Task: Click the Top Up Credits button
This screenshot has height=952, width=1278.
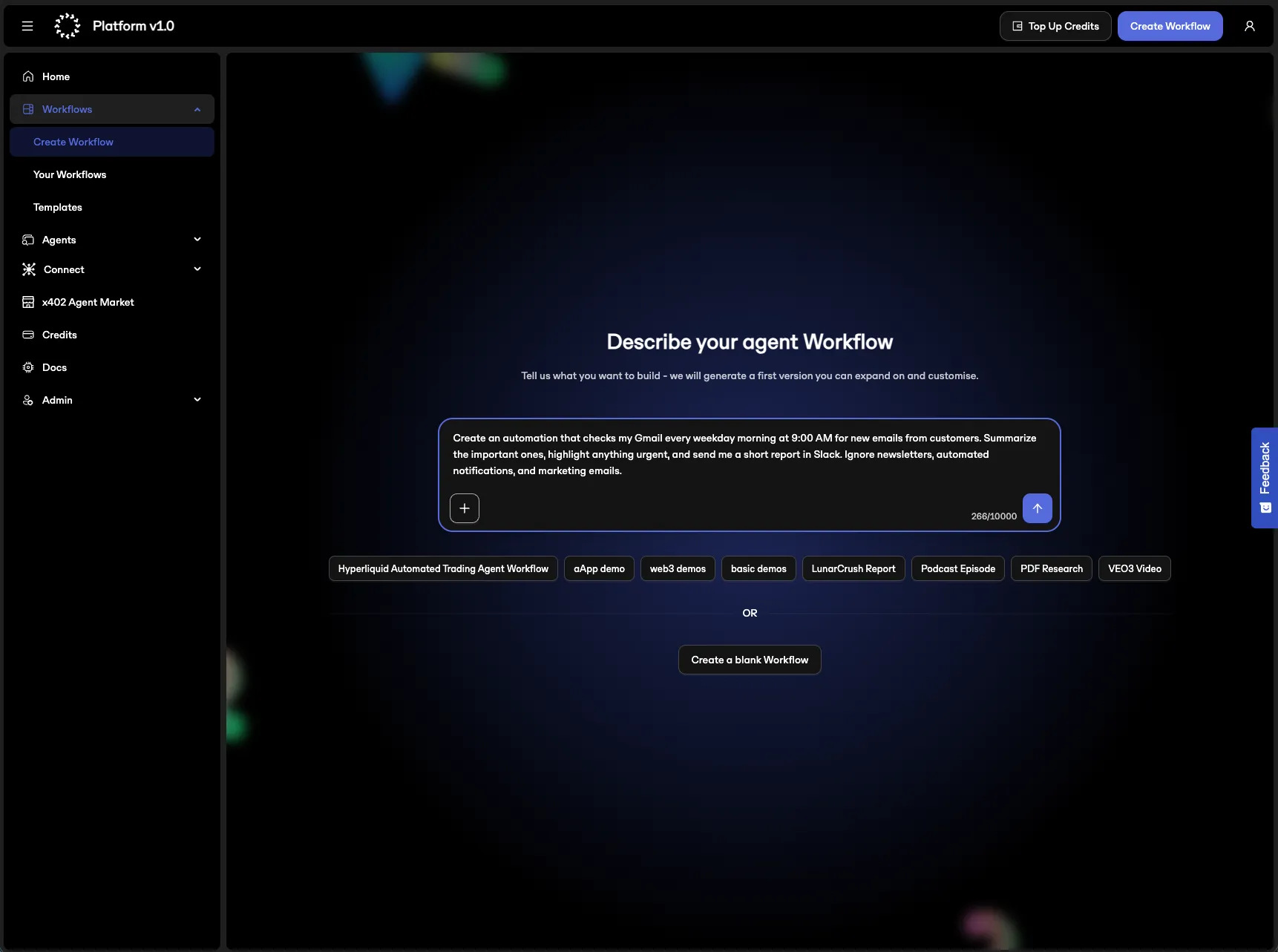Action: point(1055,26)
